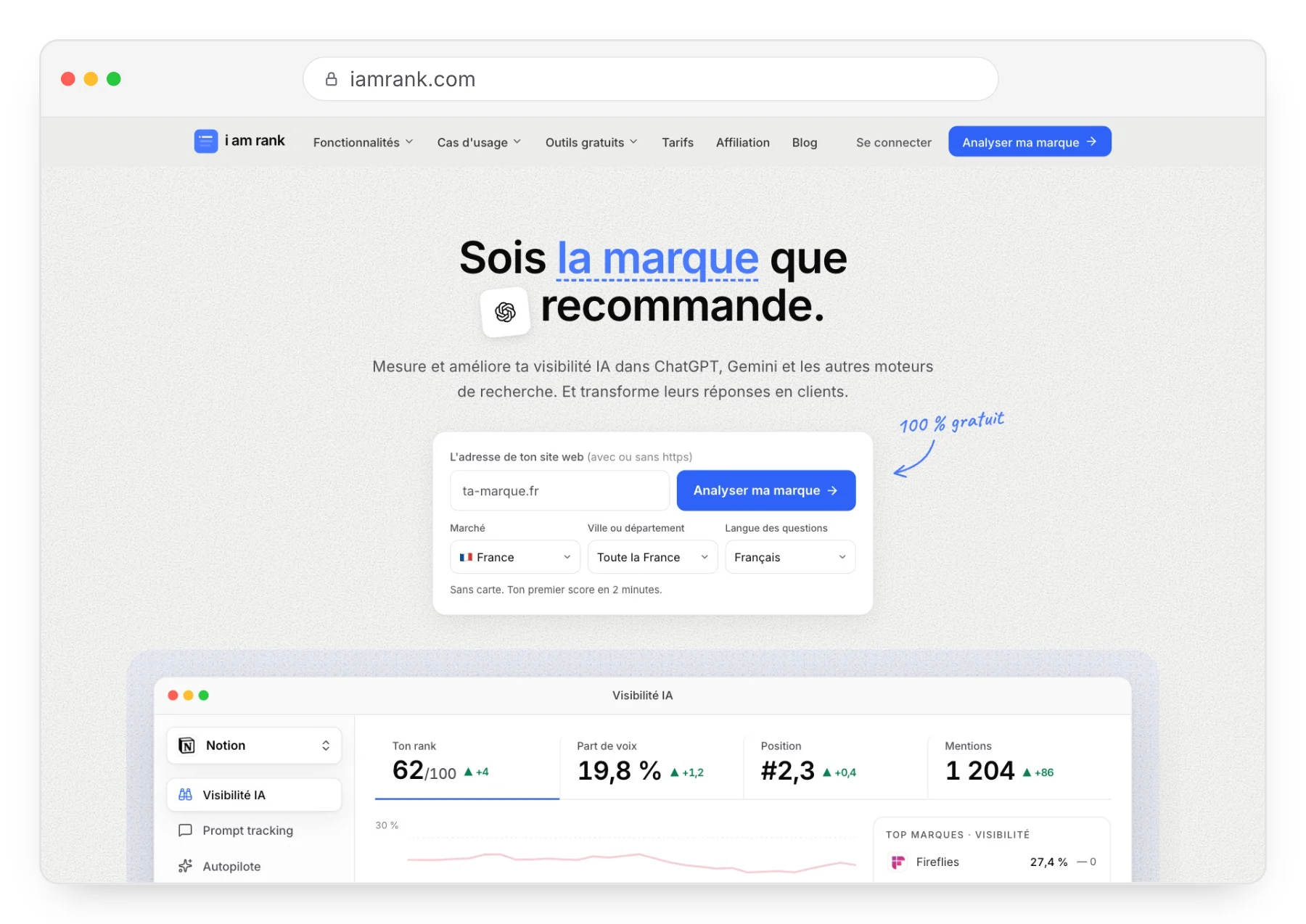Open the Marché France dropdown
The width and height of the screenshot is (1306, 924).
[515, 557]
